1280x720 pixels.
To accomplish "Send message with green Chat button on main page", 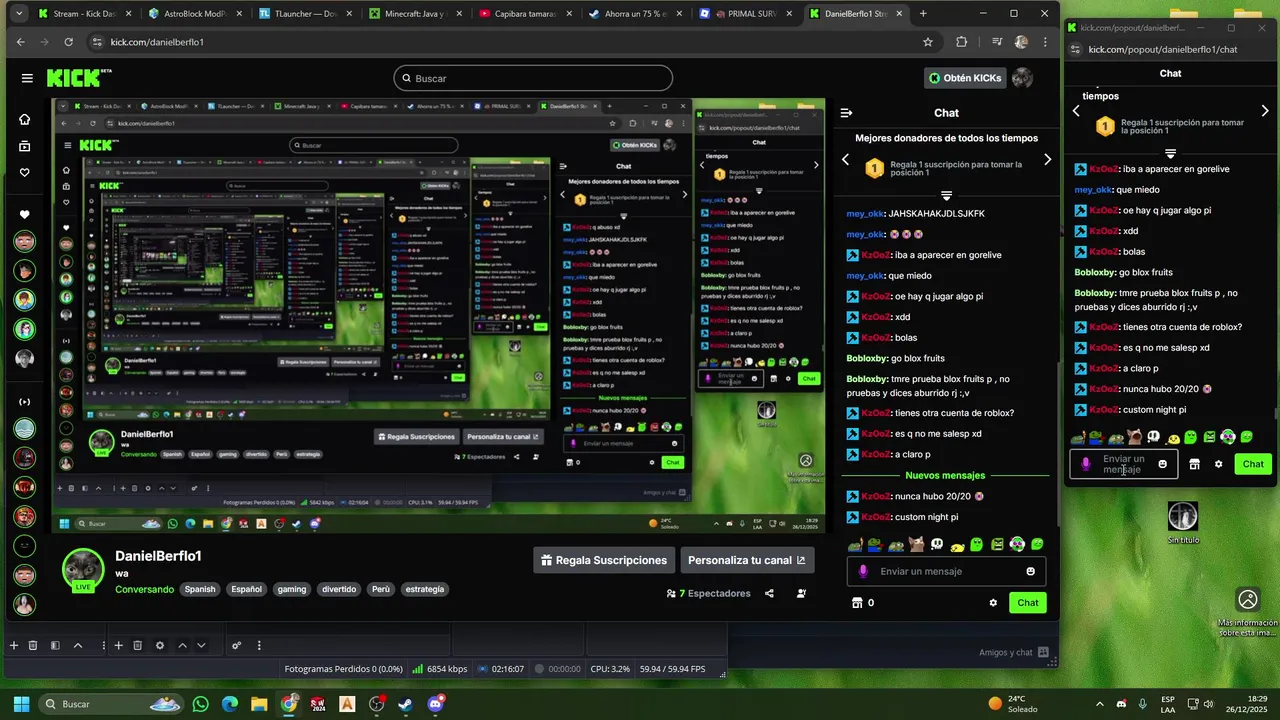I will click(1028, 603).
